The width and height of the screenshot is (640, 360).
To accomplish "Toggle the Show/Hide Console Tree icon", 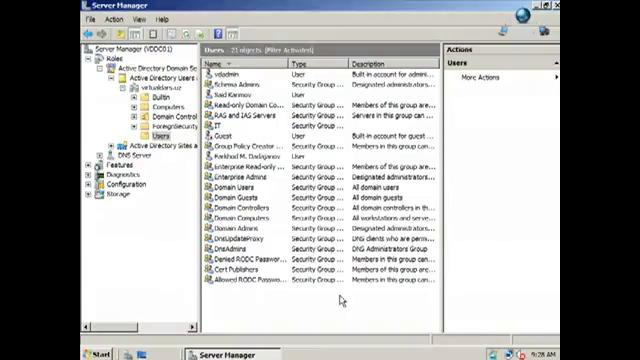I will coord(135,34).
